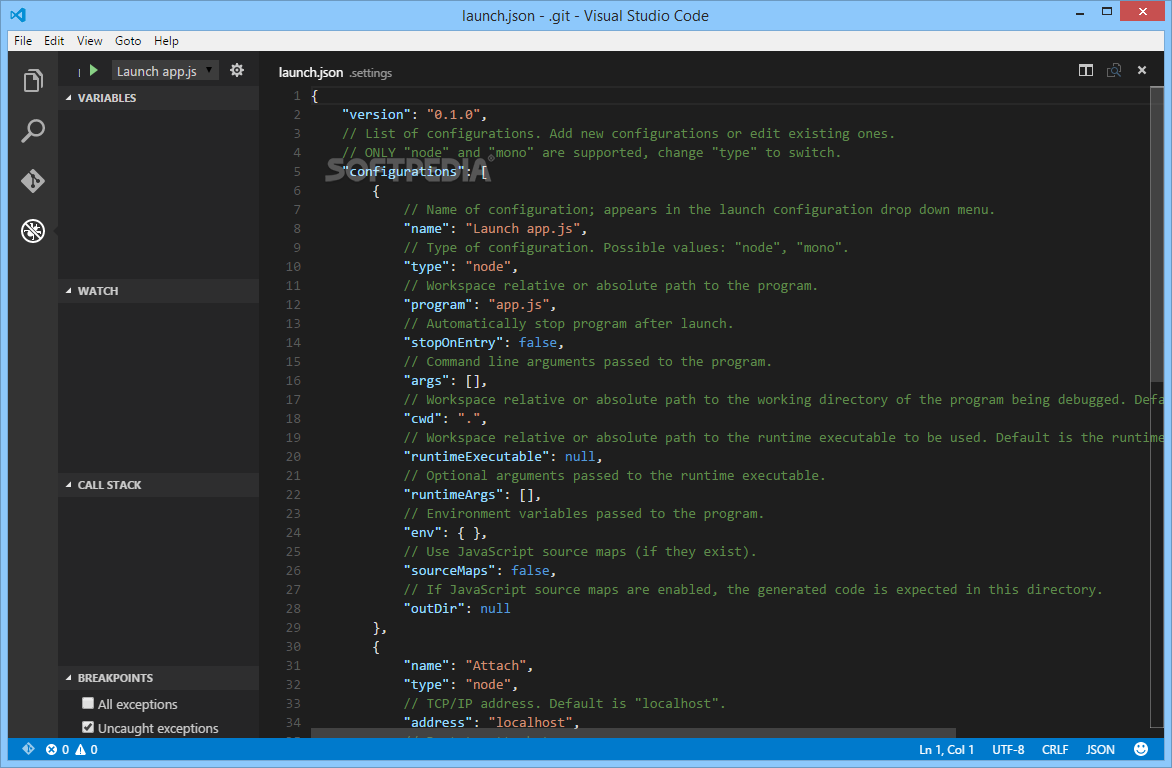Uncheck the Uncaught exceptions breakpoint checkbox
The width and height of the screenshot is (1172, 768).
(x=88, y=727)
